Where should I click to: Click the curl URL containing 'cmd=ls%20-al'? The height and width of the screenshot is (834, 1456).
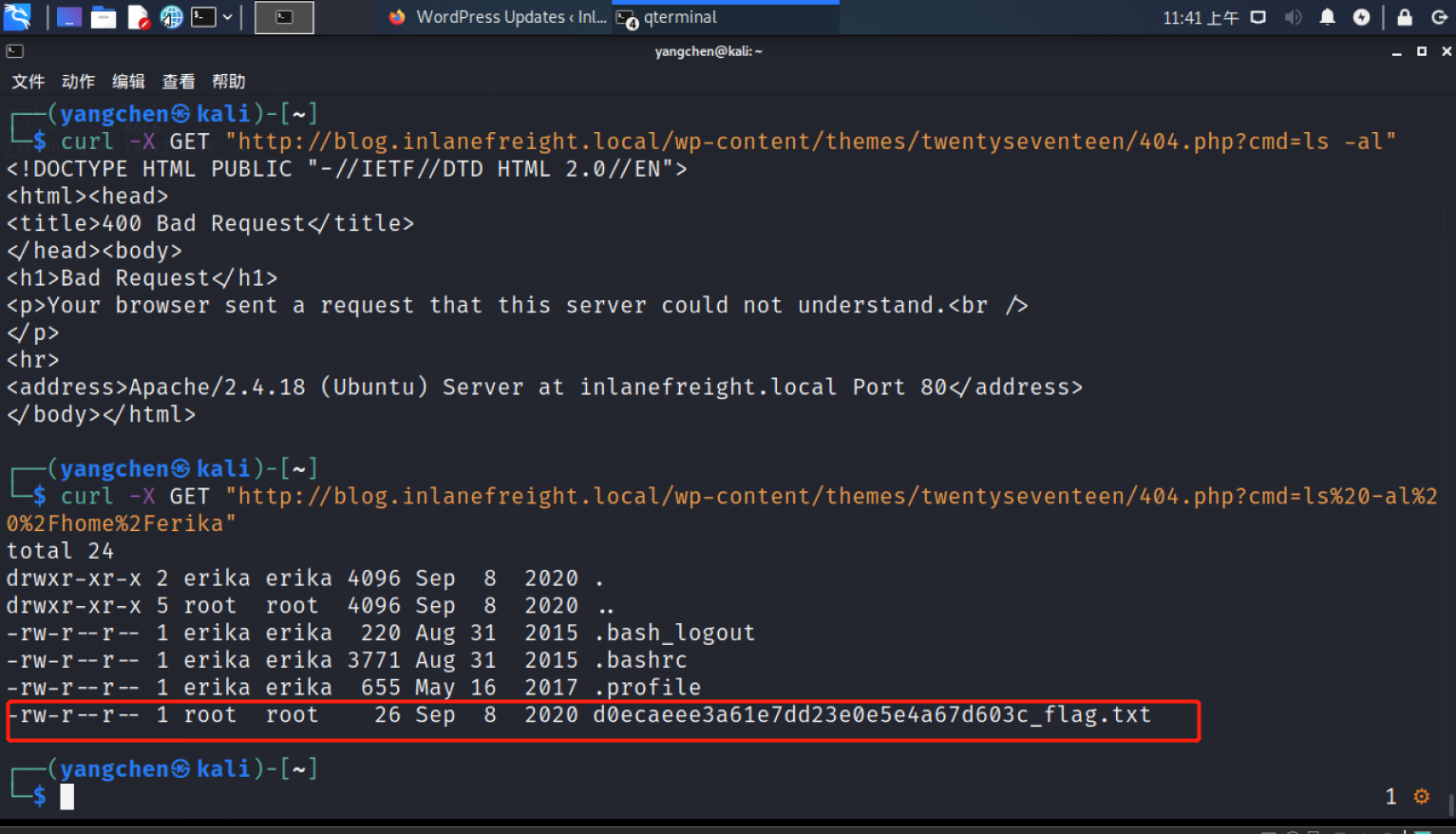click(832, 497)
